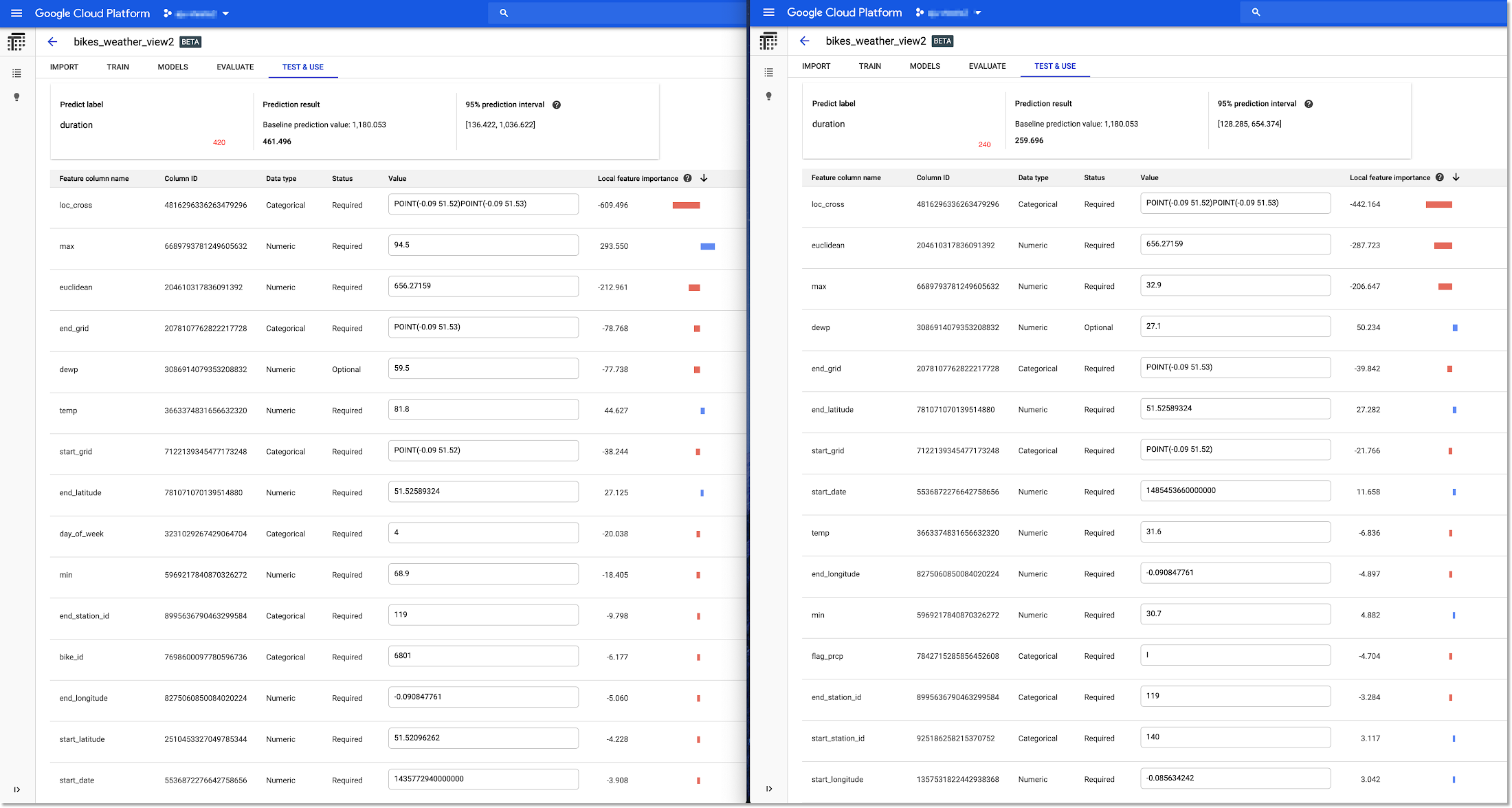Edit the start_date value field in left window
Viewport: 1512px width, 808px height.
pyautogui.click(x=483, y=779)
